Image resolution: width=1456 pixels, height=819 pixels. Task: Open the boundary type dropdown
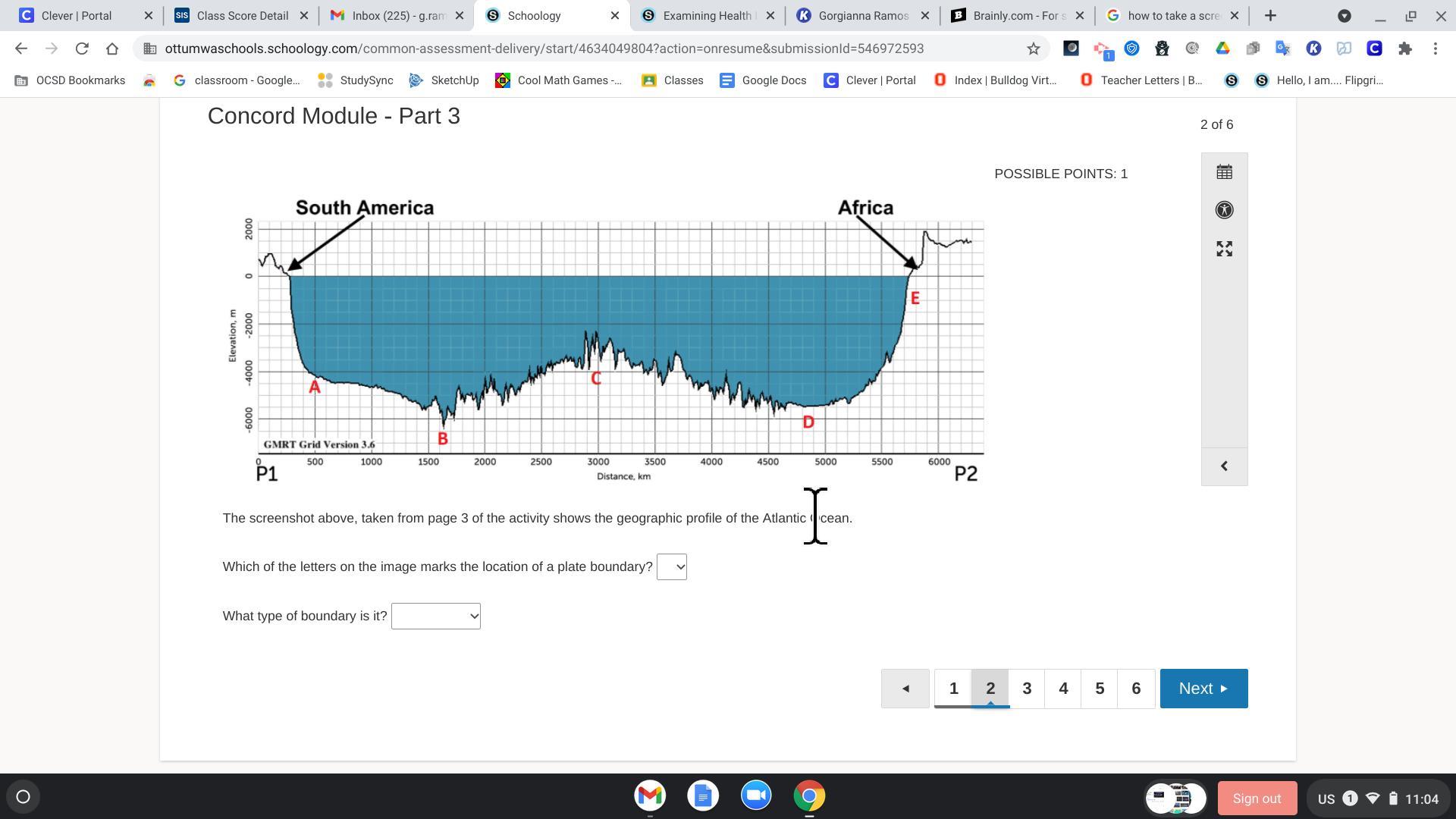pos(435,617)
